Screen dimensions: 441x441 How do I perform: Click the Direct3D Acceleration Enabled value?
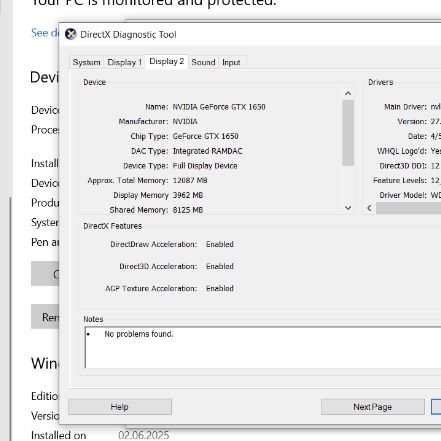[220, 266]
